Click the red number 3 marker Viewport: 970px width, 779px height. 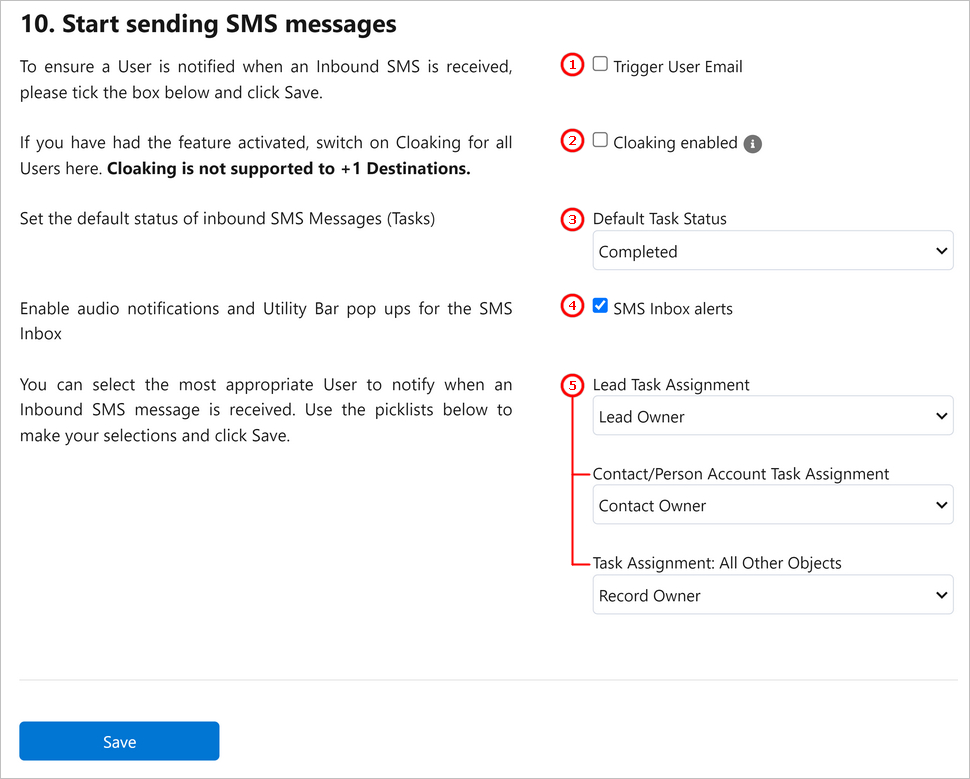tap(572, 219)
